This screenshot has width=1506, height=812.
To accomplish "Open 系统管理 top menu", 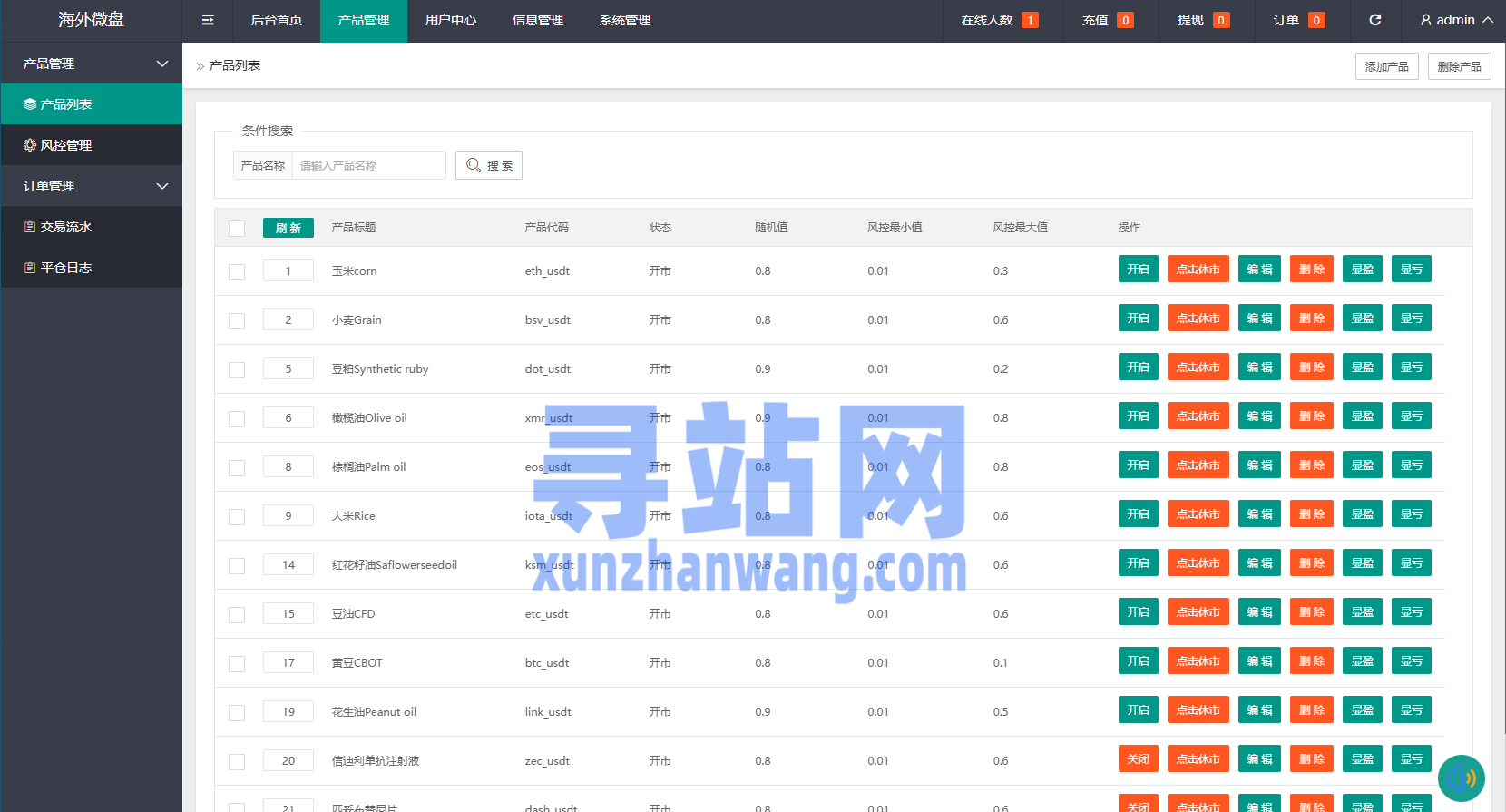I will click(x=625, y=20).
